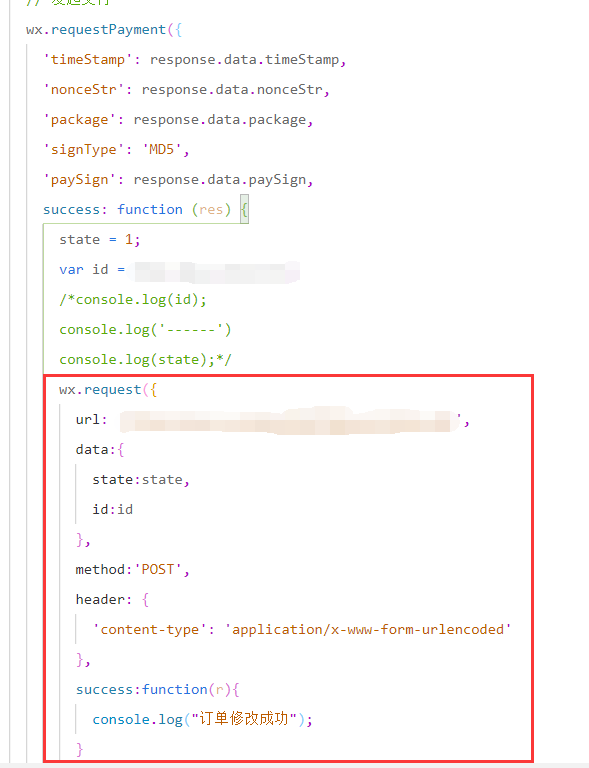Click the 'signType': 'MD5' line
This screenshot has height=768, width=589.
click(116, 150)
